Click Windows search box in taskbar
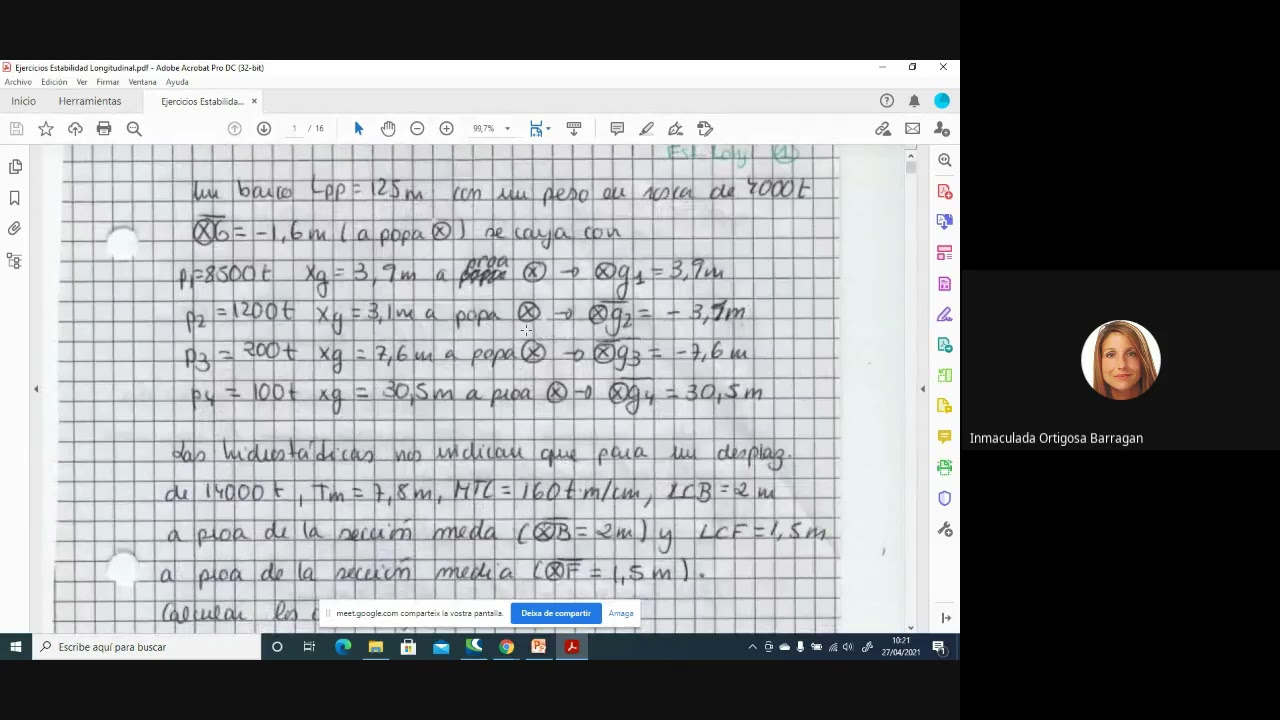This screenshot has height=720, width=1280. (x=147, y=647)
